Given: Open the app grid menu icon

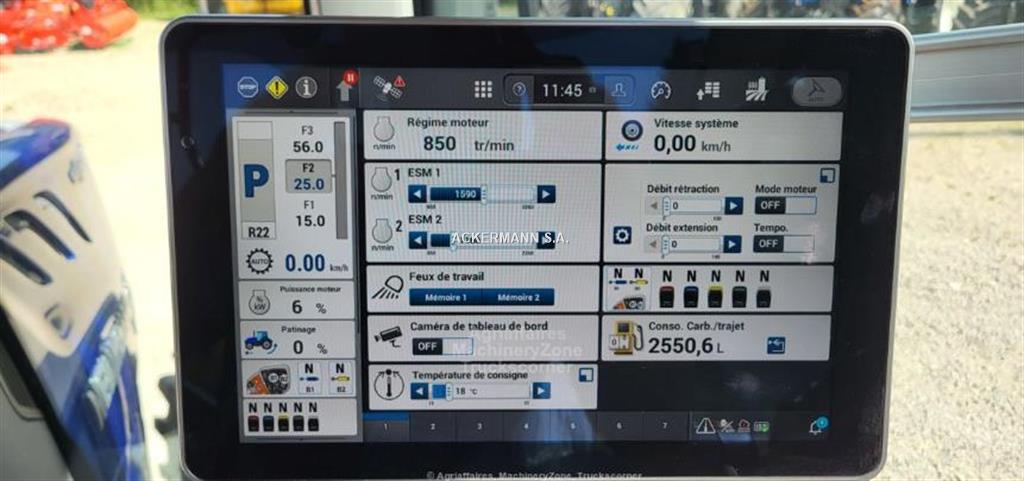Looking at the screenshot, I should tap(483, 89).
